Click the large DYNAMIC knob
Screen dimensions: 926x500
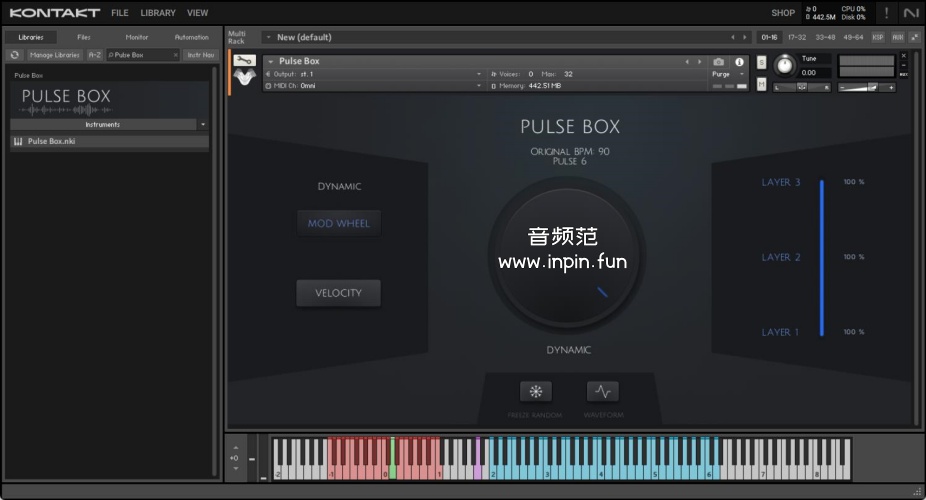(x=567, y=257)
